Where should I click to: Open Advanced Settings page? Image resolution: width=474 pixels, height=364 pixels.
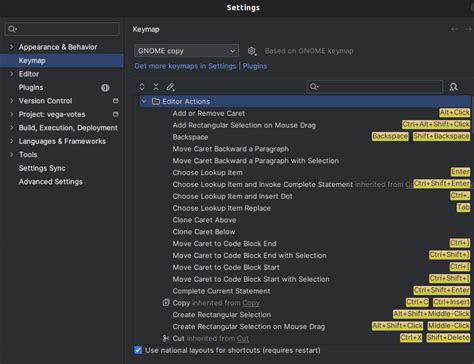51,182
